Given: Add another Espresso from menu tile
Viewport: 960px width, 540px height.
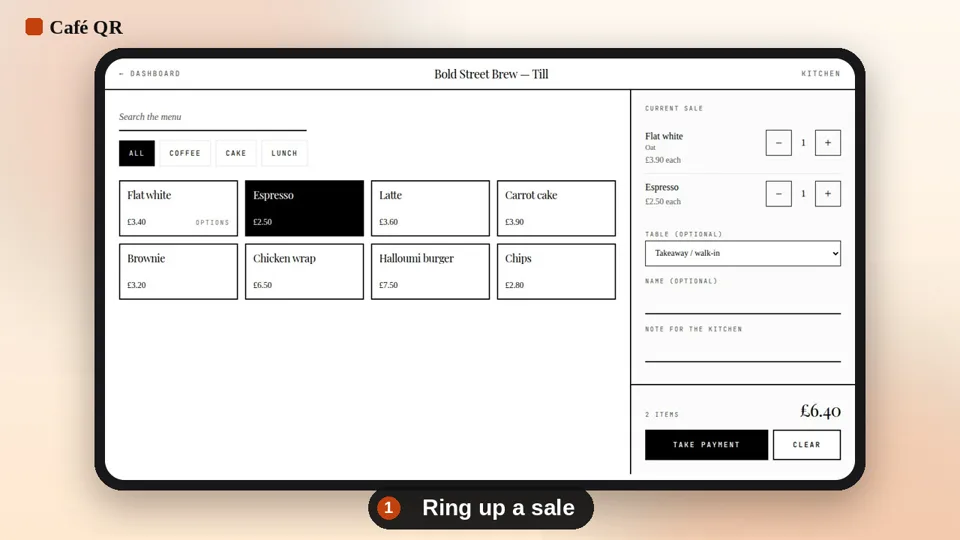Looking at the screenshot, I should 304,208.
